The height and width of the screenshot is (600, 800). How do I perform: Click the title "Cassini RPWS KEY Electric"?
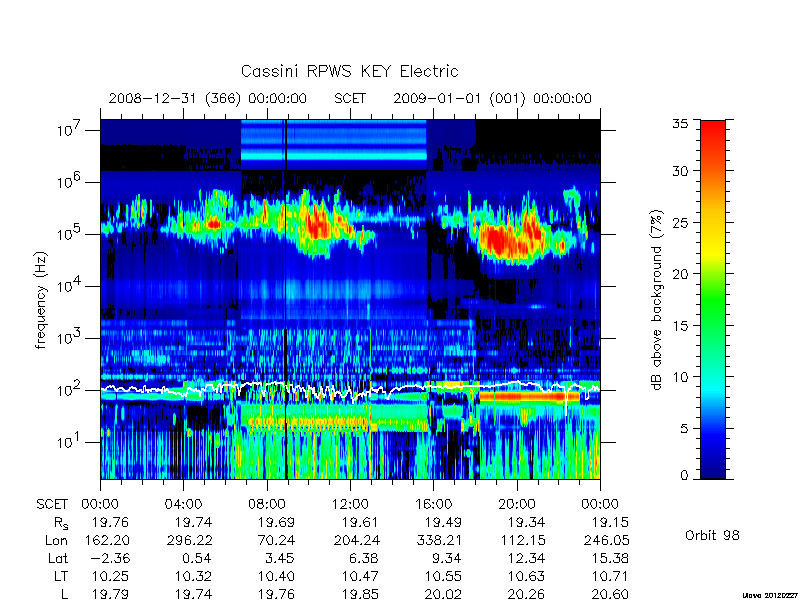349,71
